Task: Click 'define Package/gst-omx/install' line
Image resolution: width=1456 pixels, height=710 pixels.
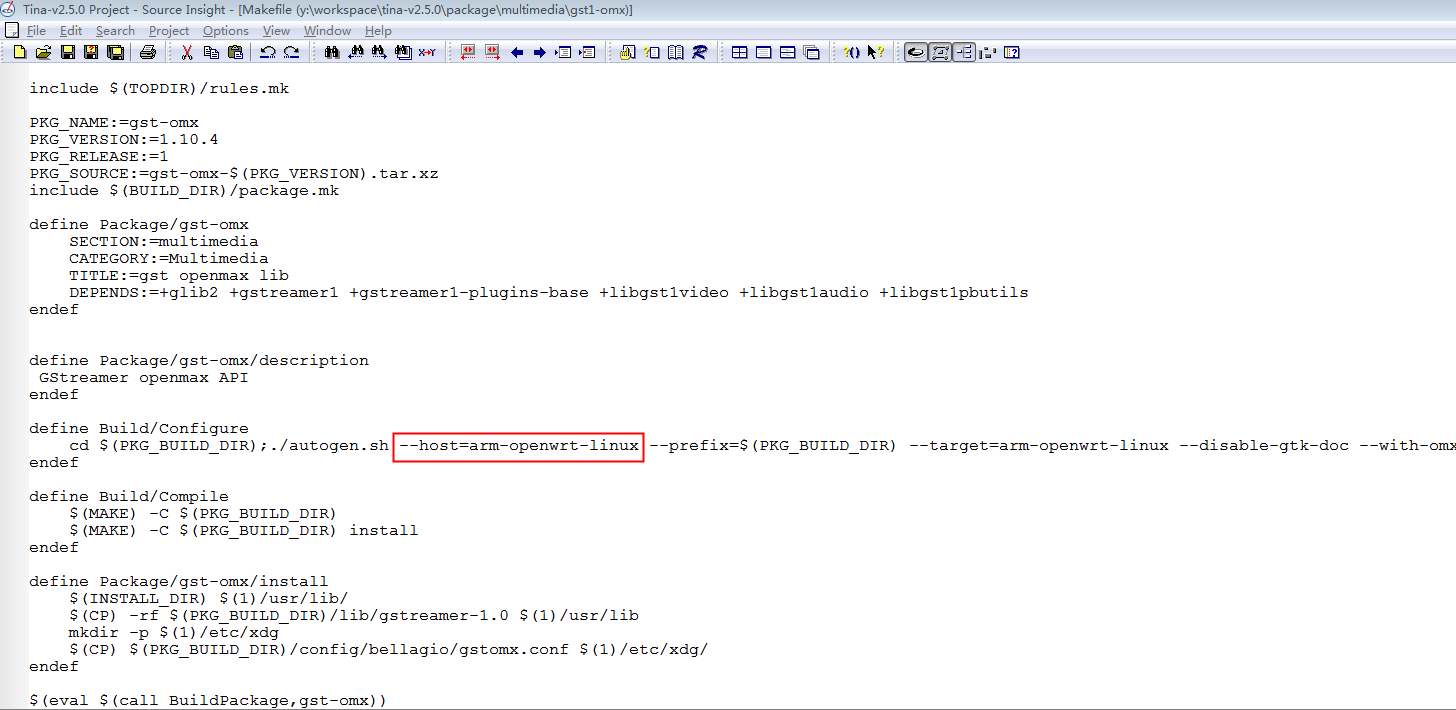Action: pyautogui.click(x=179, y=582)
